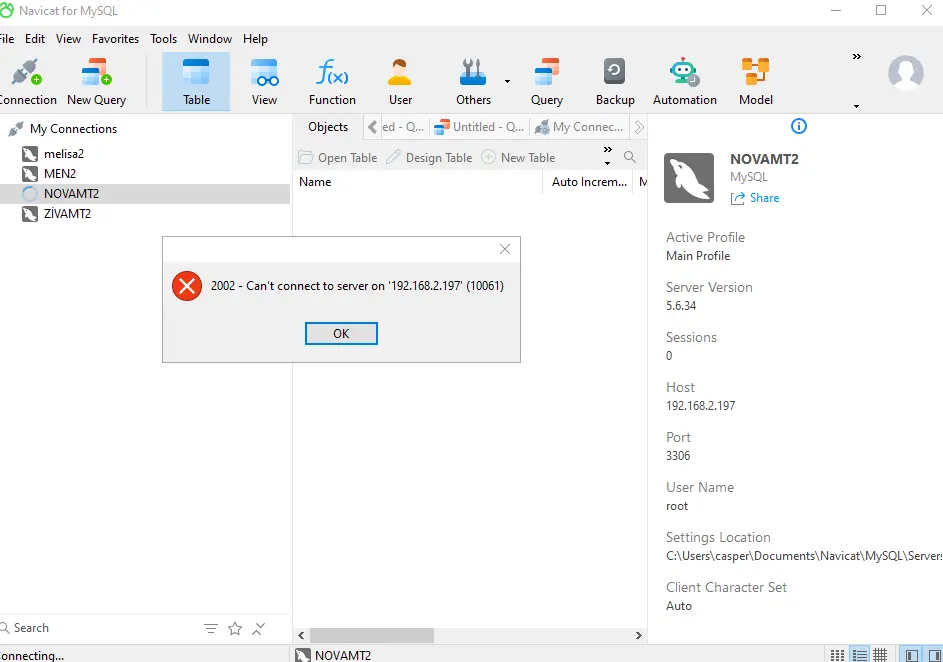Sort by the Name column header

tap(418, 182)
